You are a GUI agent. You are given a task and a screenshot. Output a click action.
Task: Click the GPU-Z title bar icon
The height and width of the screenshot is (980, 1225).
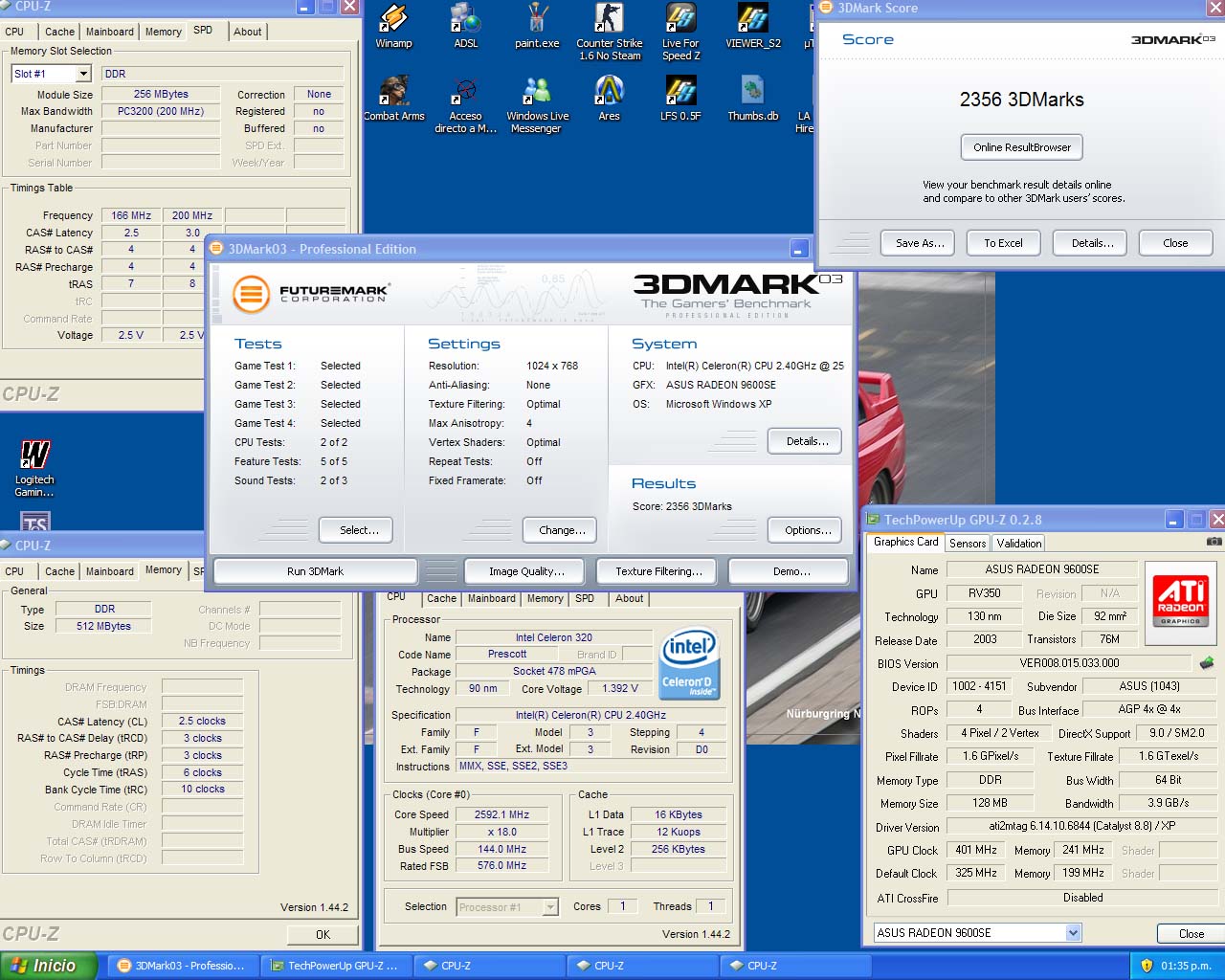(873, 520)
